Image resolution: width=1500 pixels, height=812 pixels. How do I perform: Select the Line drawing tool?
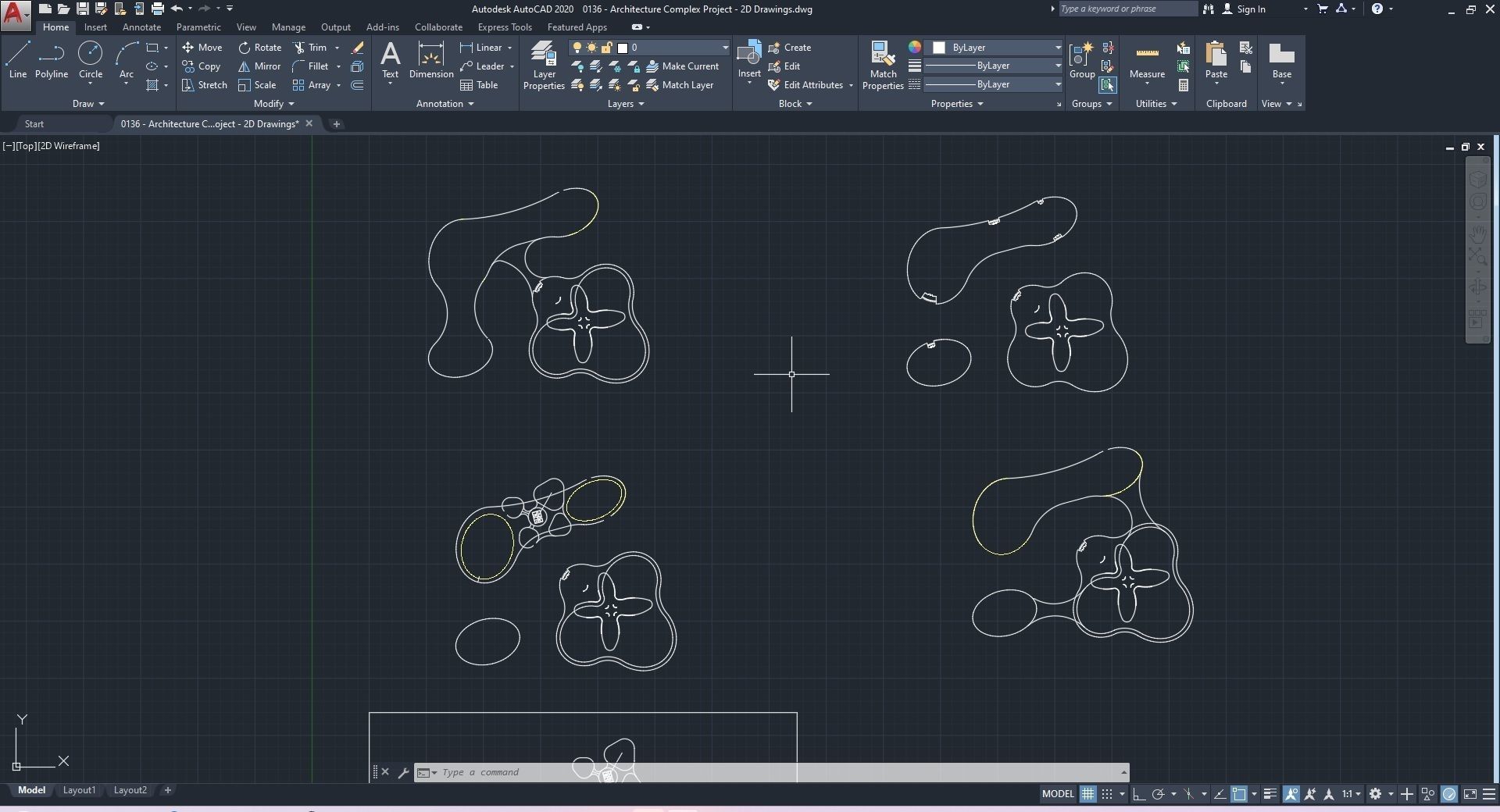18,61
